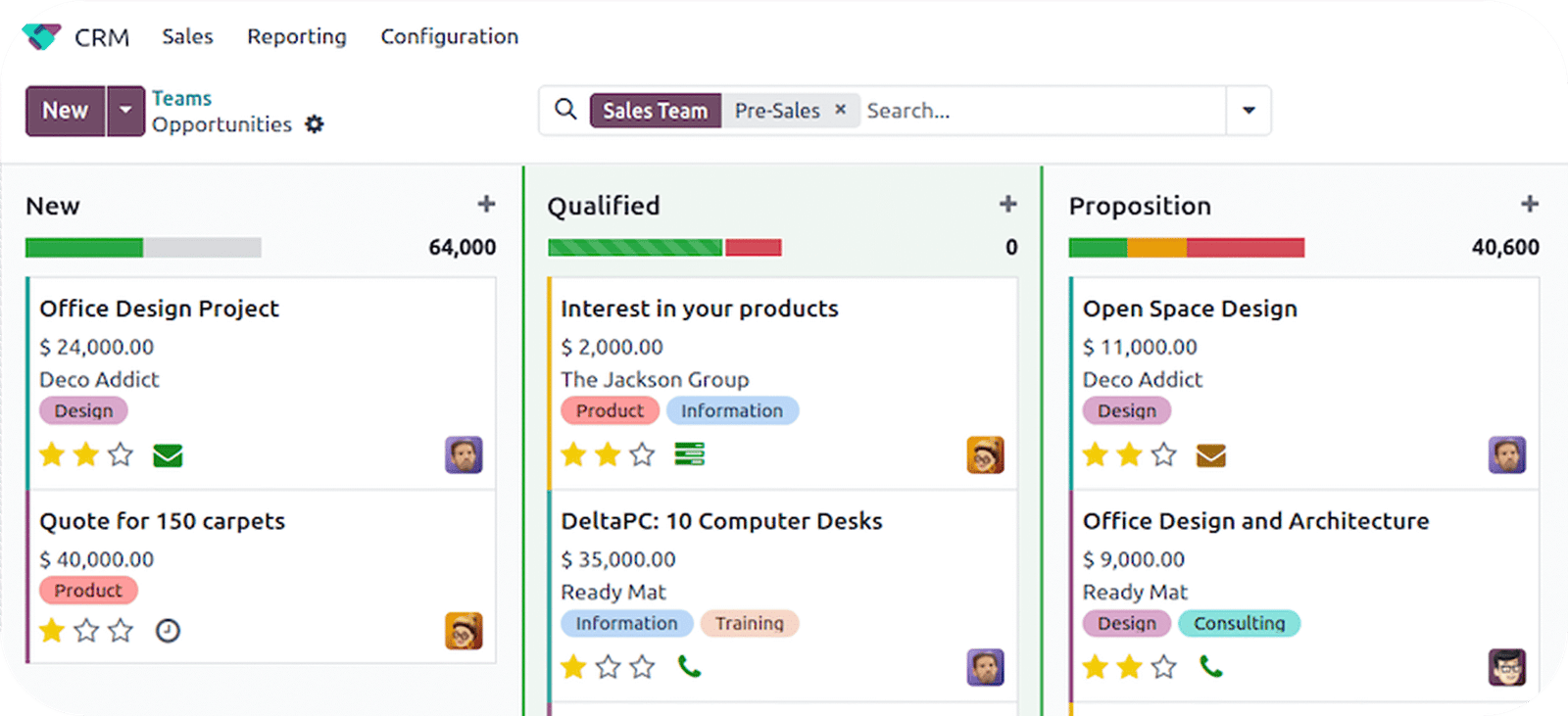Open the search options dropdown arrow
The image size is (1568, 716).
[x=1249, y=111]
